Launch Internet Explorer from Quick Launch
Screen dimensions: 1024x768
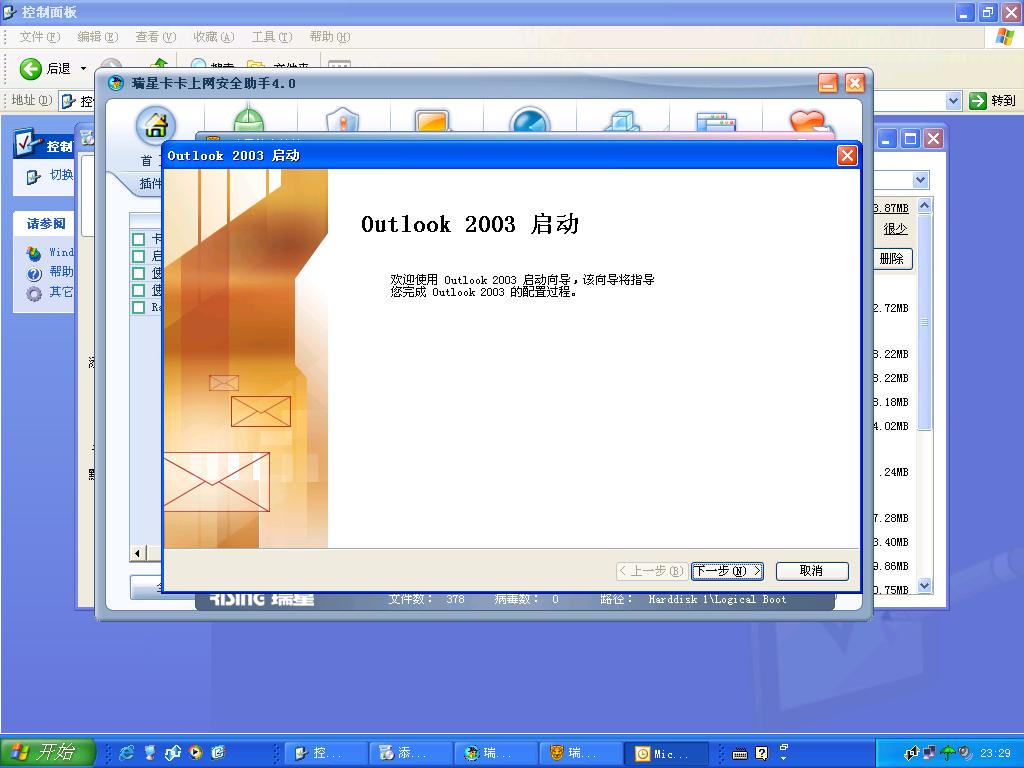click(126, 753)
